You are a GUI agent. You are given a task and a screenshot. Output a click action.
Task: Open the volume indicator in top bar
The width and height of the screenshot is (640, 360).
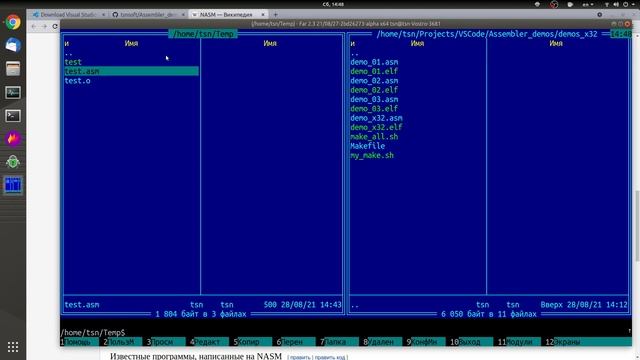coord(616,4)
